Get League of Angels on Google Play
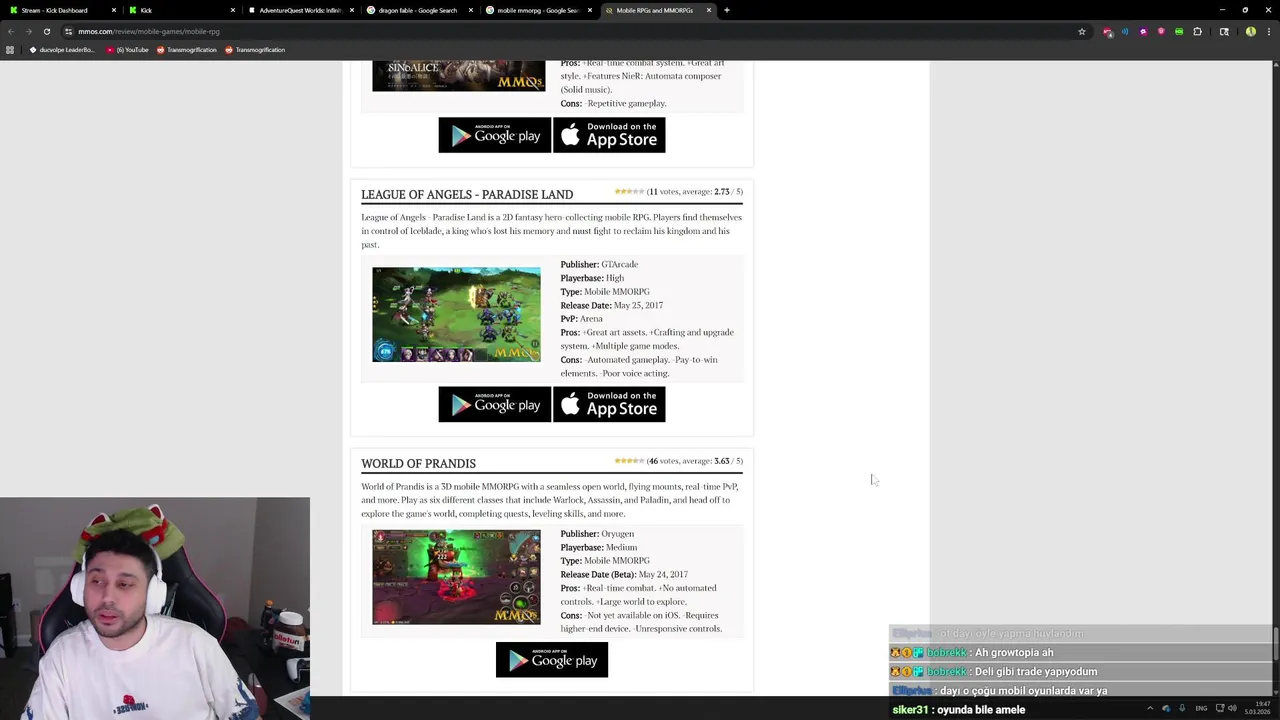 coord(494,404)
